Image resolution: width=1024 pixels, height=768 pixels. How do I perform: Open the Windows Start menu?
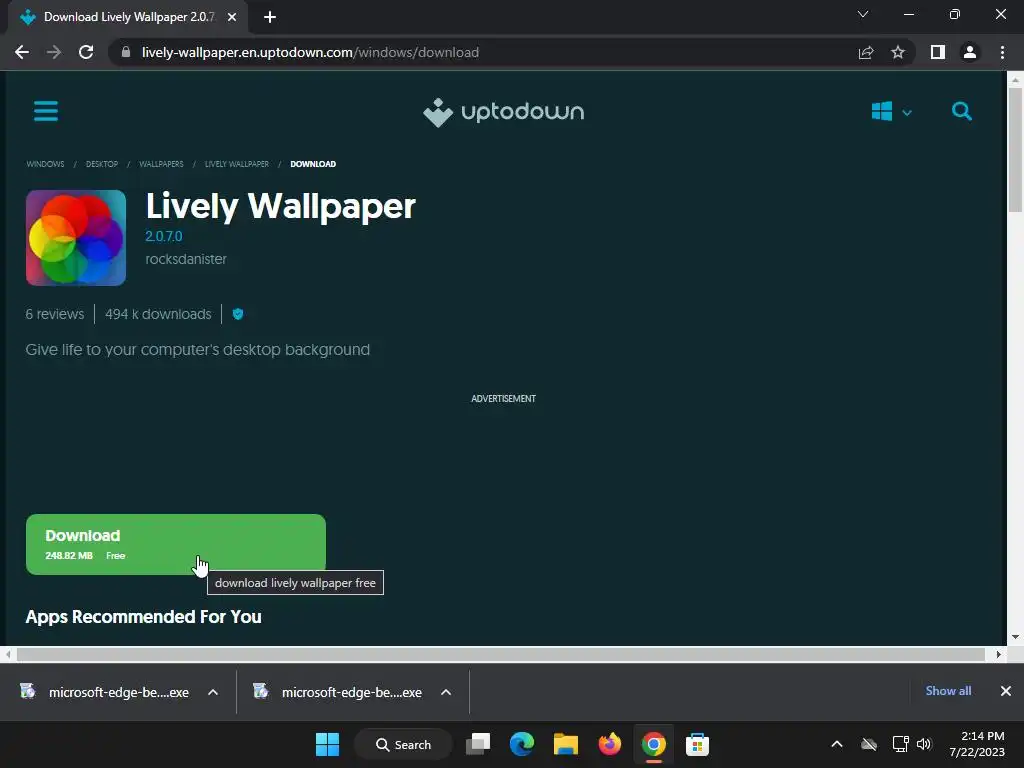(x=327, y=744)
